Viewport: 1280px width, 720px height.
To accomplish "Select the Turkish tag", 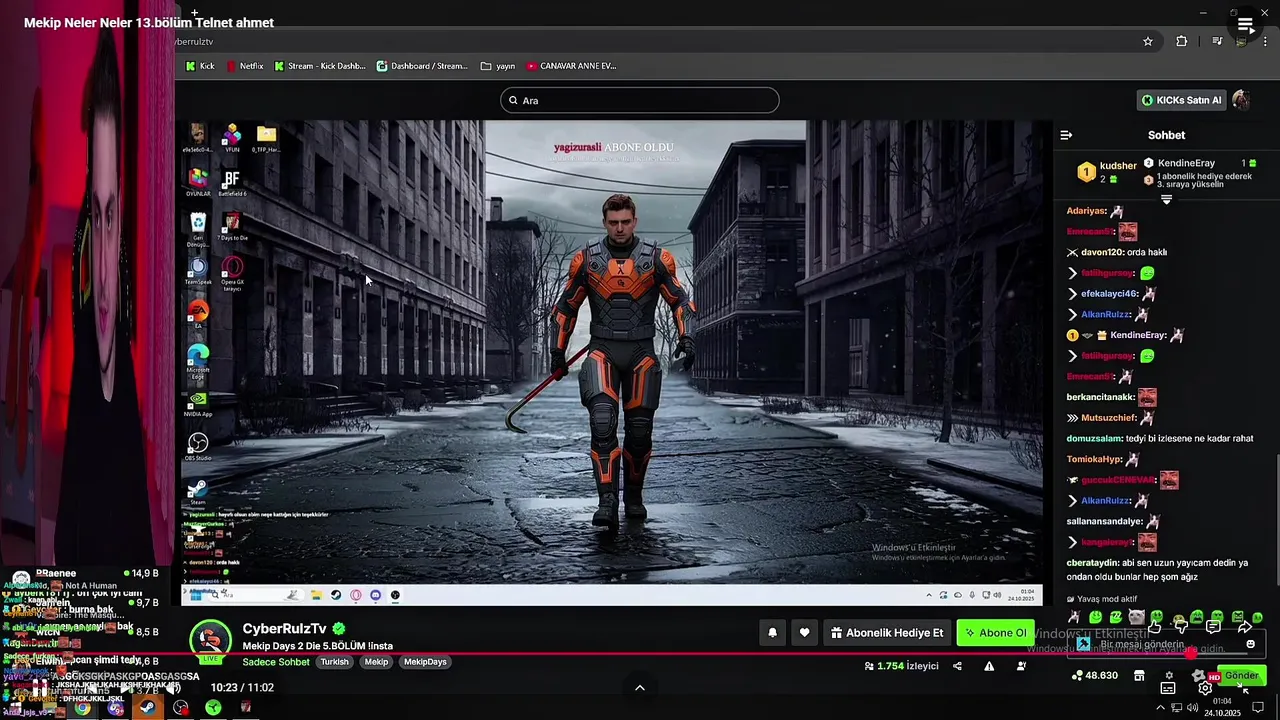I will click(334, 662).
